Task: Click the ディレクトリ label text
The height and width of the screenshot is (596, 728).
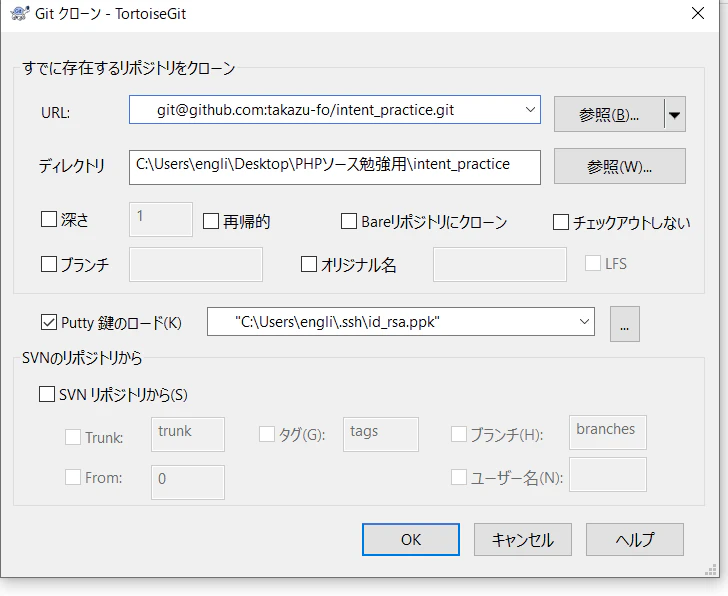Action: click(x=72, y=166)
